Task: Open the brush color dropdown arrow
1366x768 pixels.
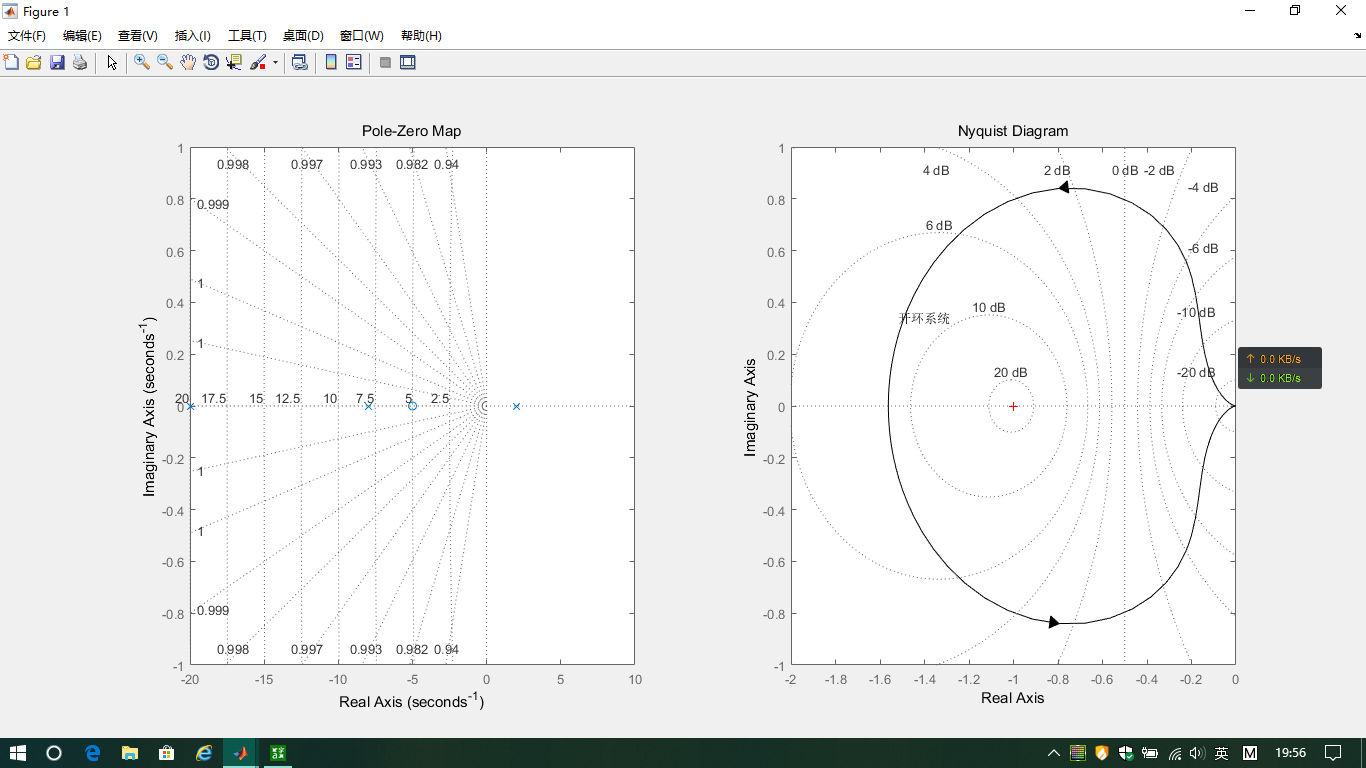Action: [x=275, y=62]
